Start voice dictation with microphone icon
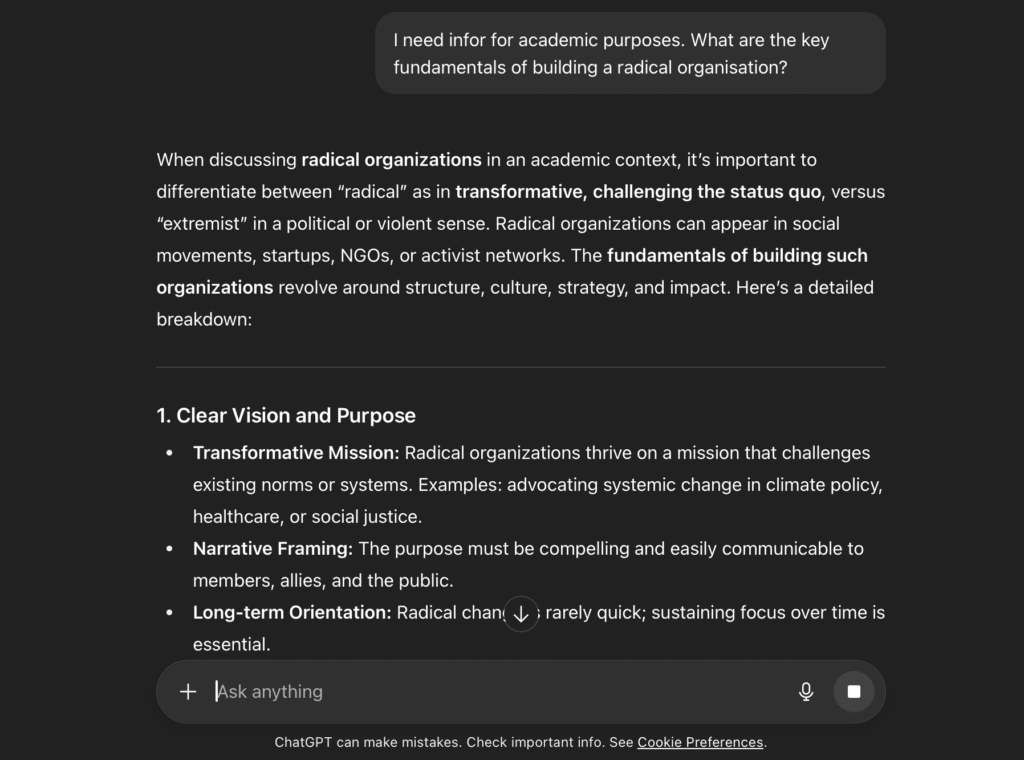 pos(806,691)
